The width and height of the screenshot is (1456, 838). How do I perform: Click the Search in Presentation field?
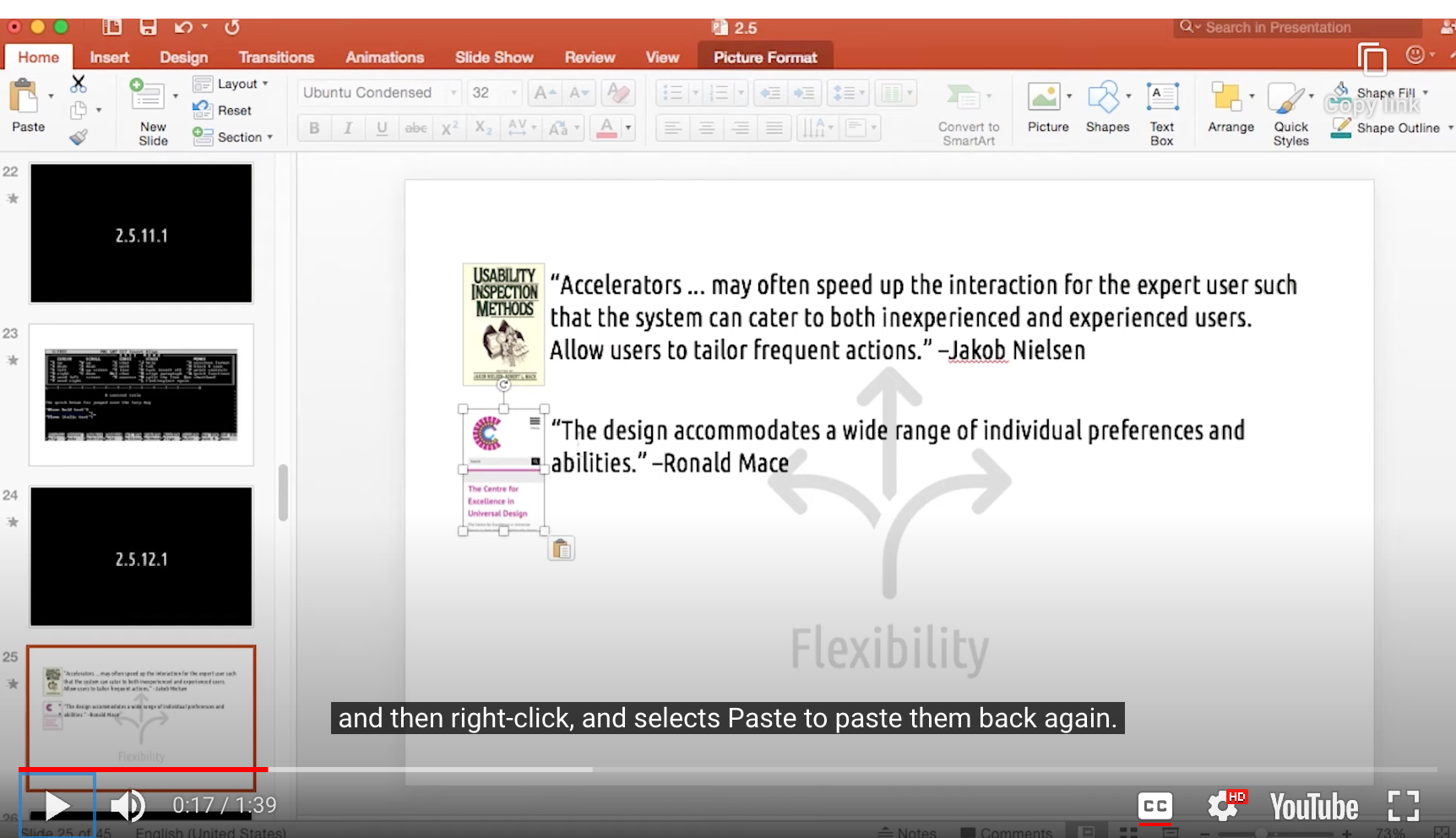coord(1297,27)
